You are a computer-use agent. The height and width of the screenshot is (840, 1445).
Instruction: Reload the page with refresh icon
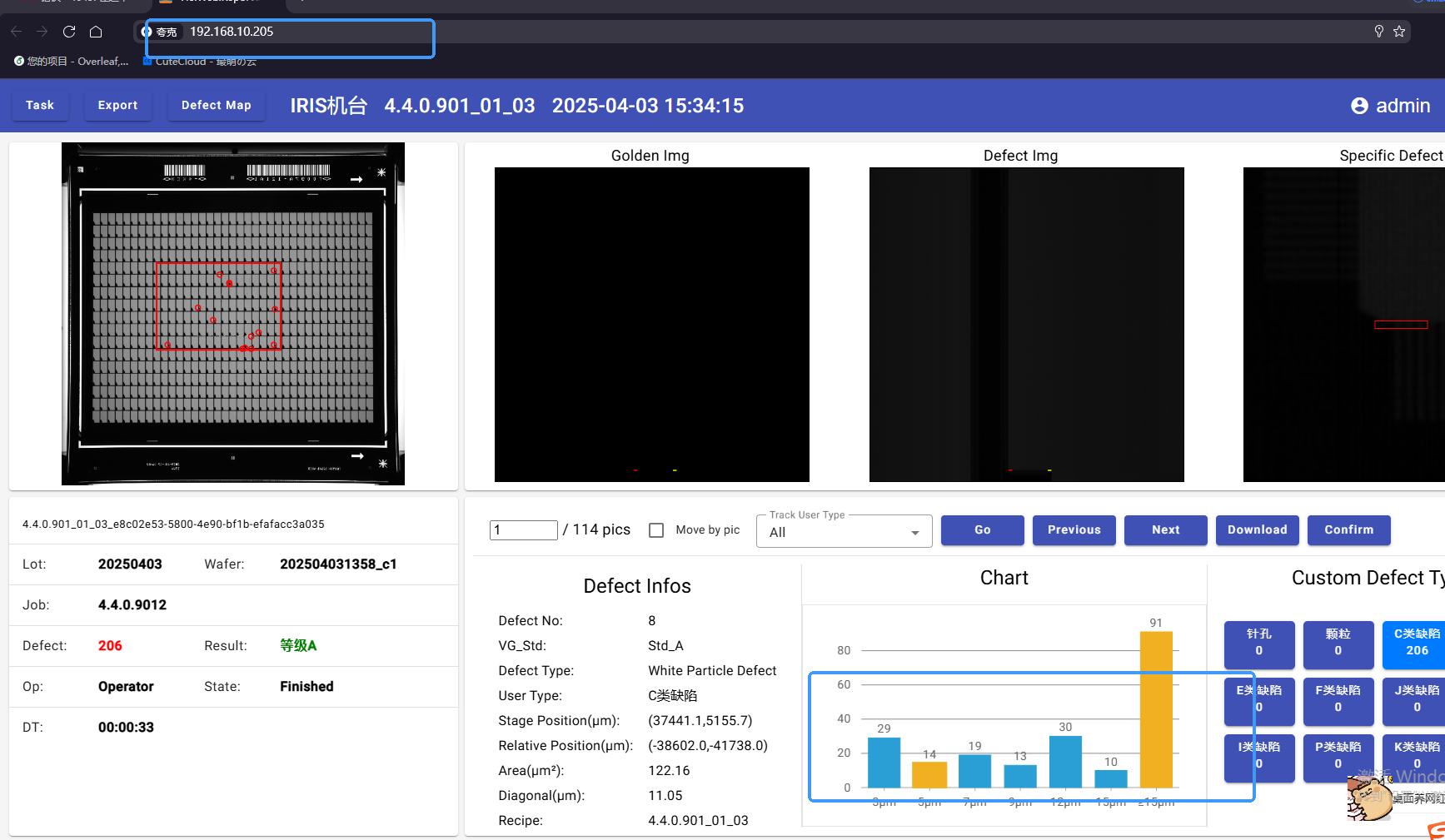point(69,32)
